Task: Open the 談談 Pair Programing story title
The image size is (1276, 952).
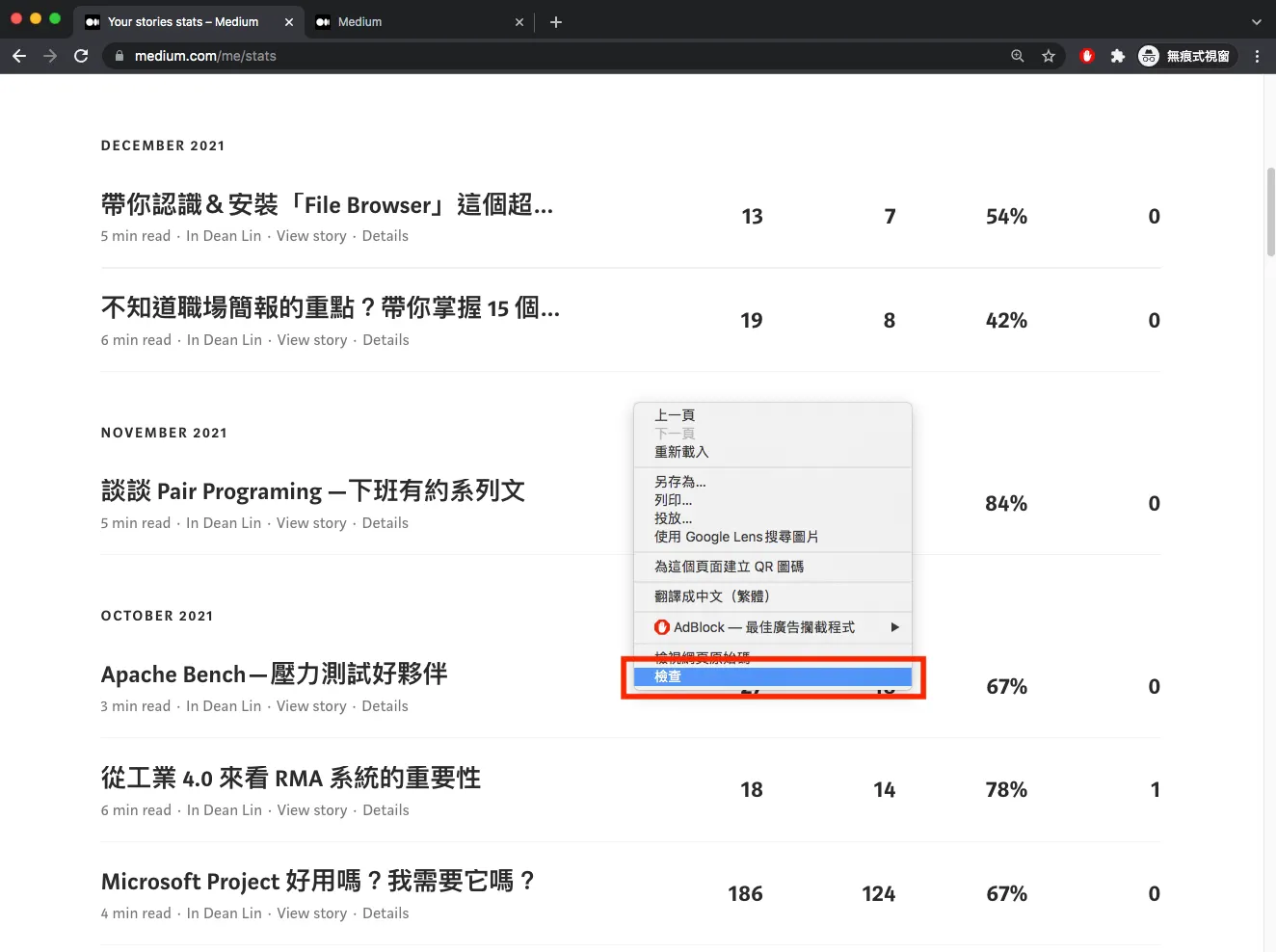Action: click(x=313, y=491)
